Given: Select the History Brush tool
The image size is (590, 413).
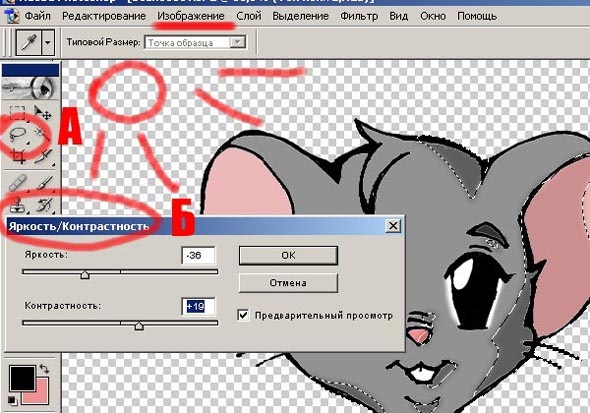Looking at the screenshot, I should [x=44, y=205].
